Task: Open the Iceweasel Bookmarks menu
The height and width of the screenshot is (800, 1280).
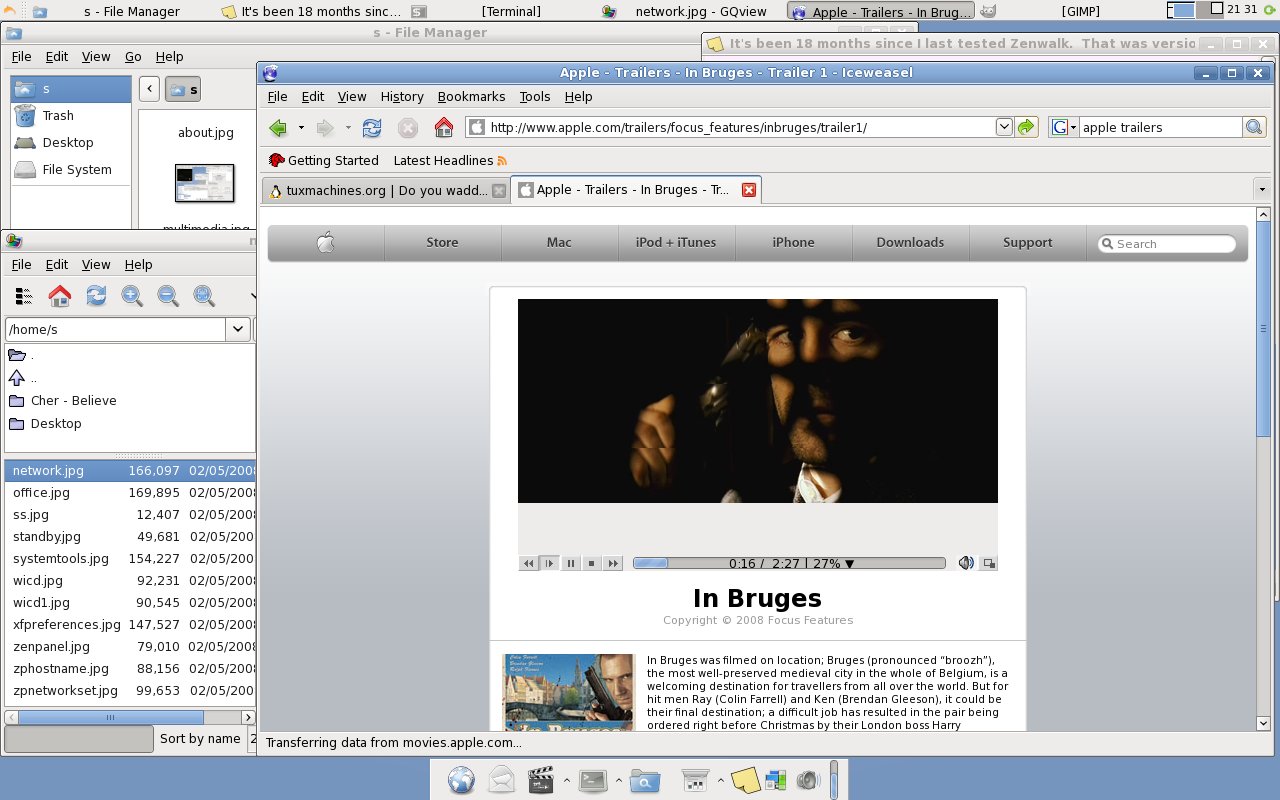Action: click(x=471, y=96)
